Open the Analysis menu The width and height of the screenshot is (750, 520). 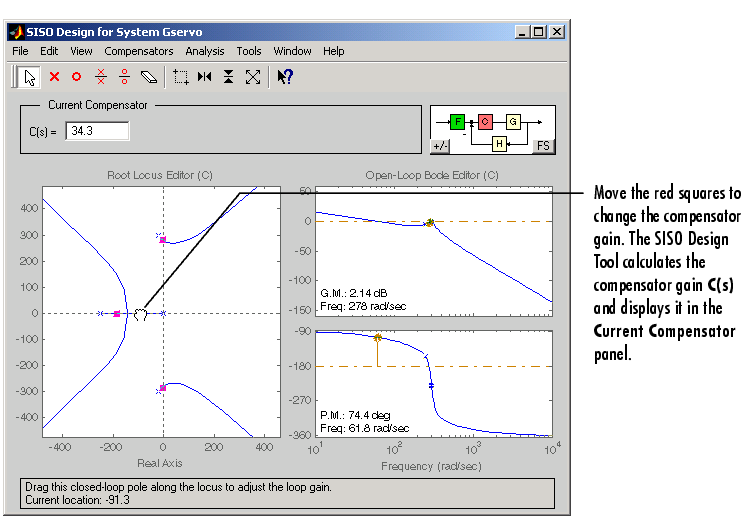click(x=205, y=51)
